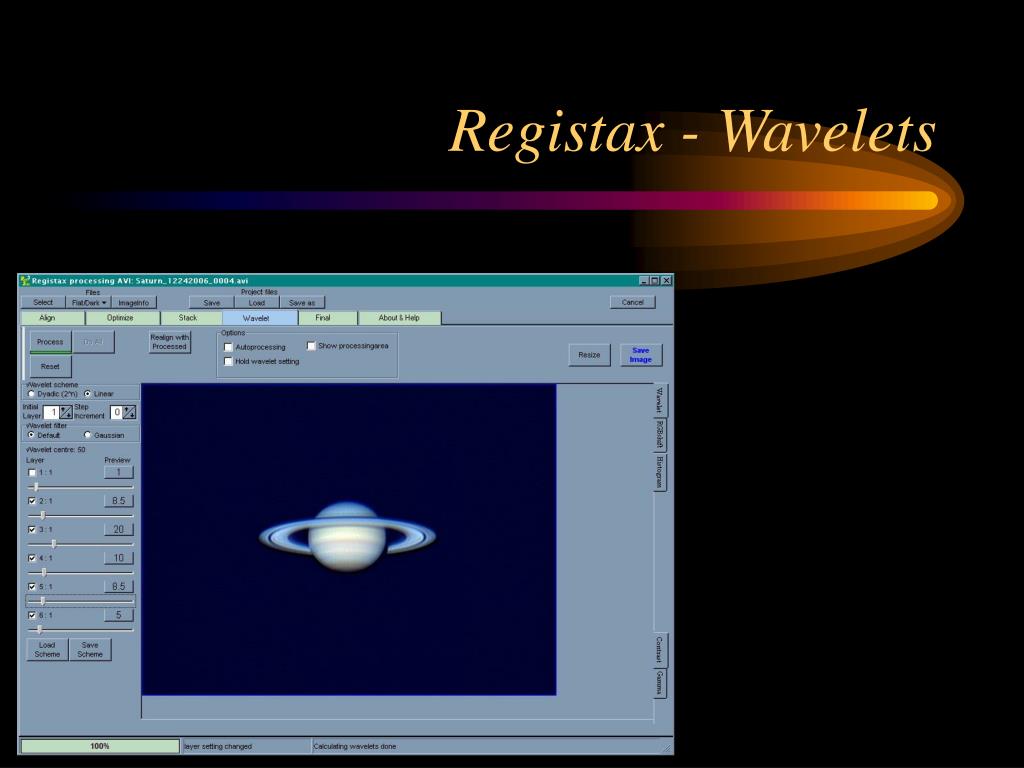This screenshot has width=1024, height=768.
Task: Click Realign with Processed
Action: pos(170,342)
